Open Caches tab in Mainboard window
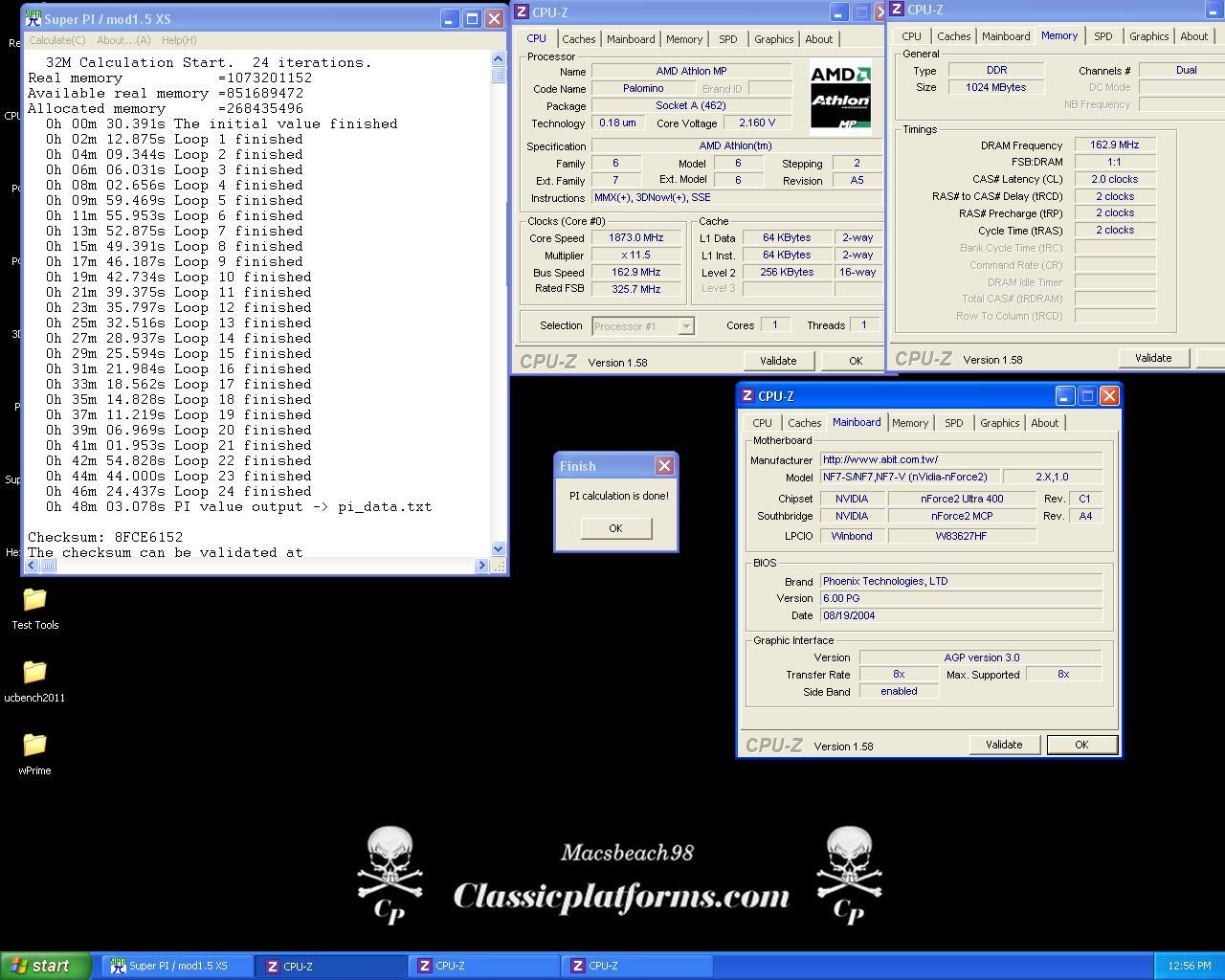The height and width of the screenshot is (980, 1225). 804,423
